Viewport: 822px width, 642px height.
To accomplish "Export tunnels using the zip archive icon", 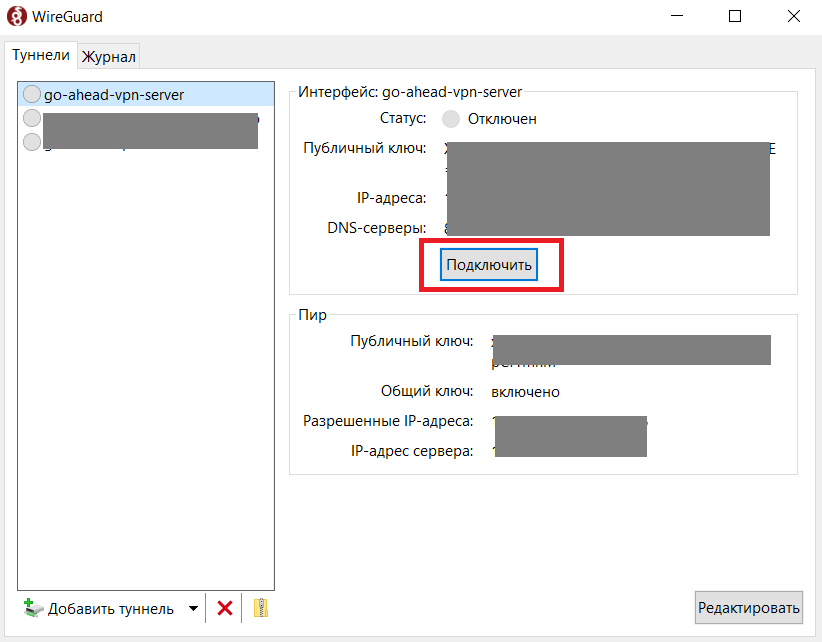I will tap(261, 608).
